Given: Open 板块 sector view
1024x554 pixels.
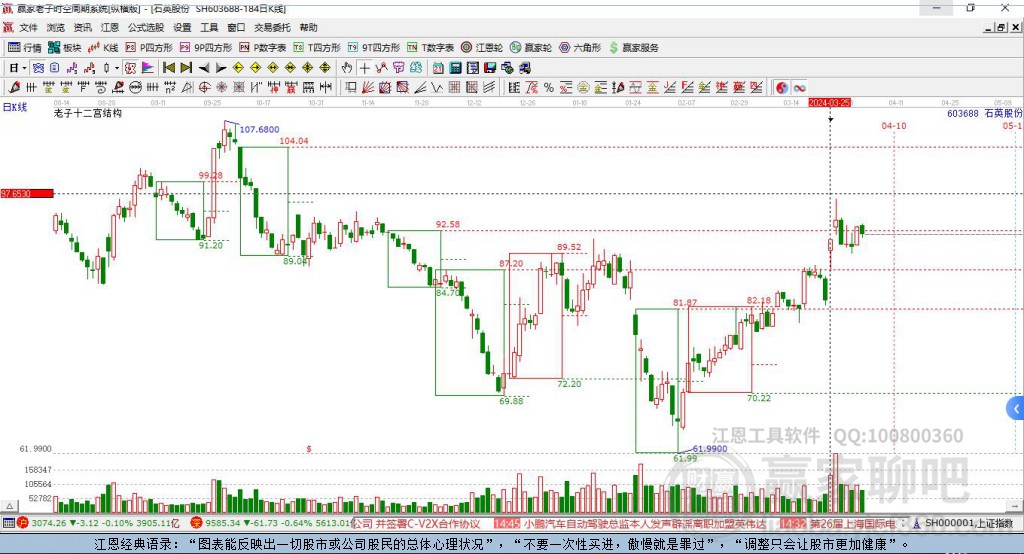Looking at the screenshot, I should click(65, 48).
